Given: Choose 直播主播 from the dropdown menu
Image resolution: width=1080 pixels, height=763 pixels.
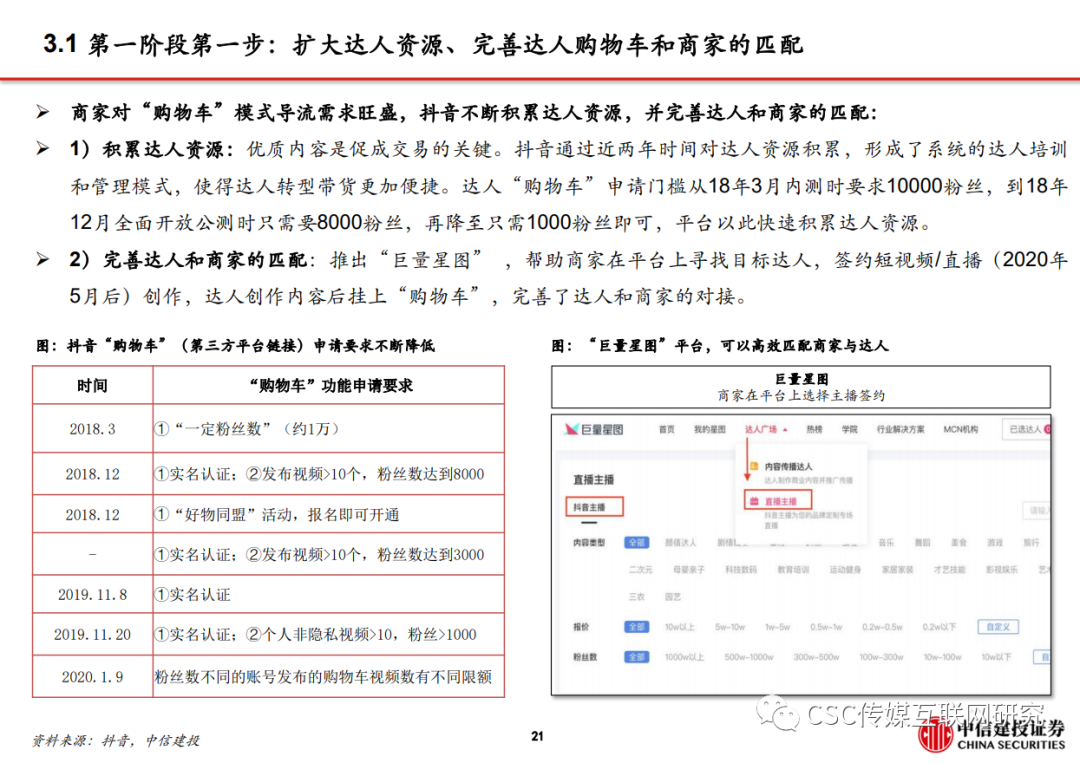Looking at the screenshot, I should [x=780, y=501].
